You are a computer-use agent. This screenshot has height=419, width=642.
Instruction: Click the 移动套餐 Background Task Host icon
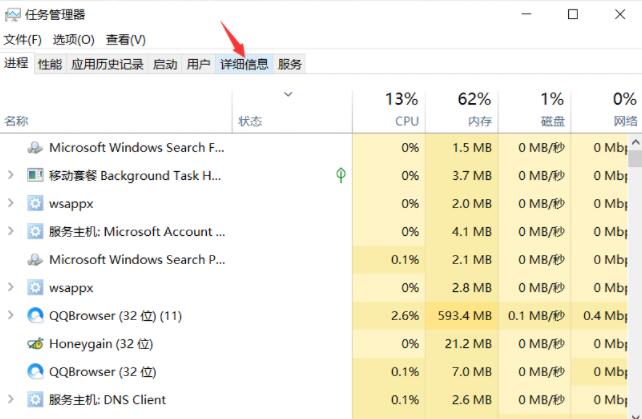tap(35, 176)
